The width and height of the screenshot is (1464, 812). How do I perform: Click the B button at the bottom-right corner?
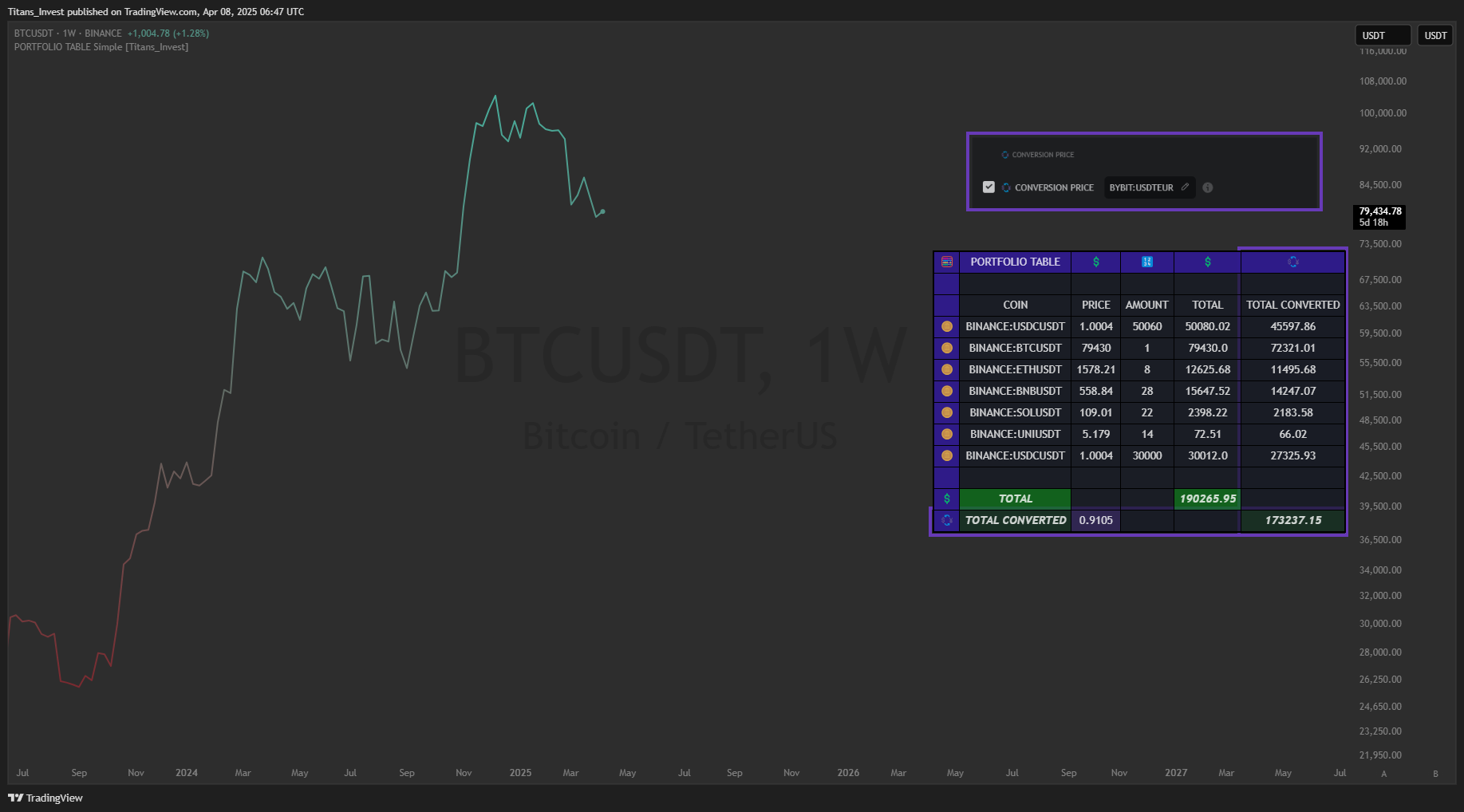tap(1436, 774)
